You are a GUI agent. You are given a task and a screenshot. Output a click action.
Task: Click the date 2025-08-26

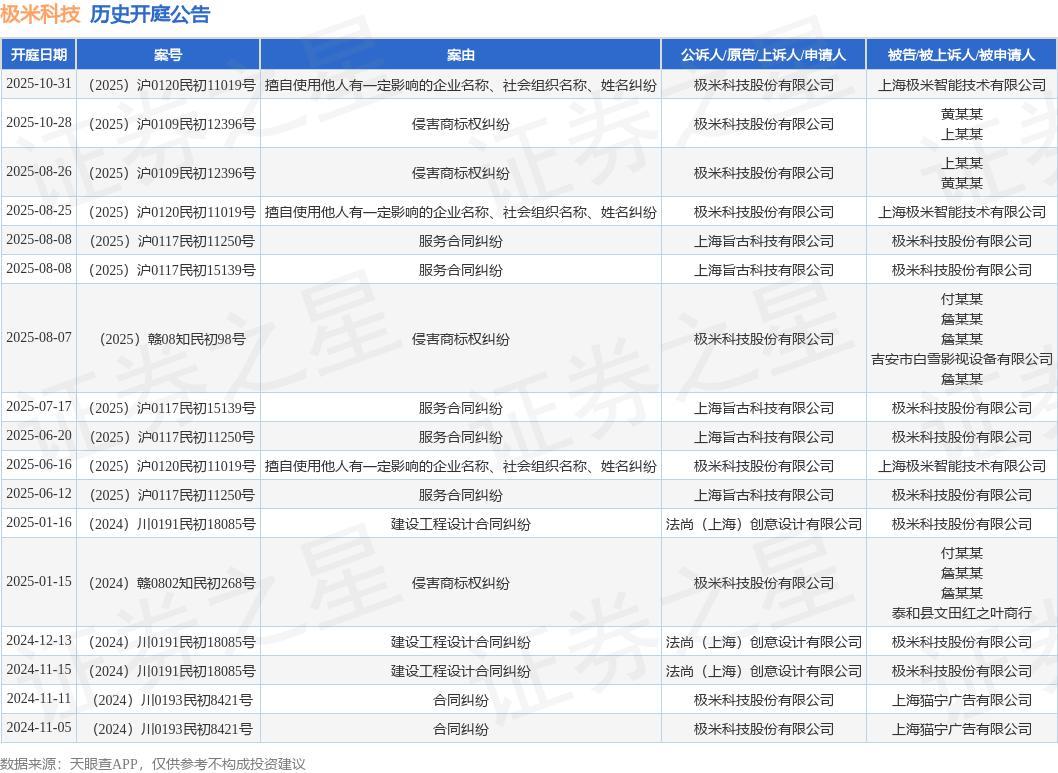coord(38,172)
